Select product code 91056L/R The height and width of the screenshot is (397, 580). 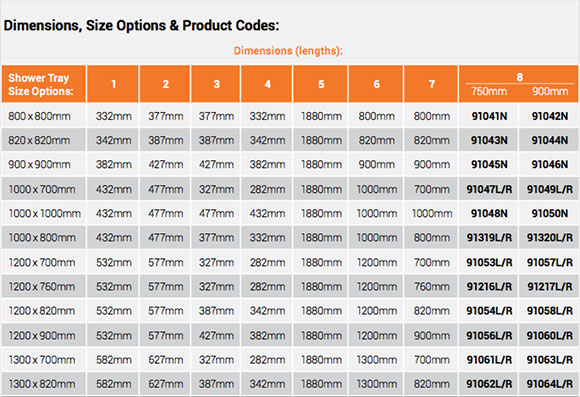pos(489,336)
